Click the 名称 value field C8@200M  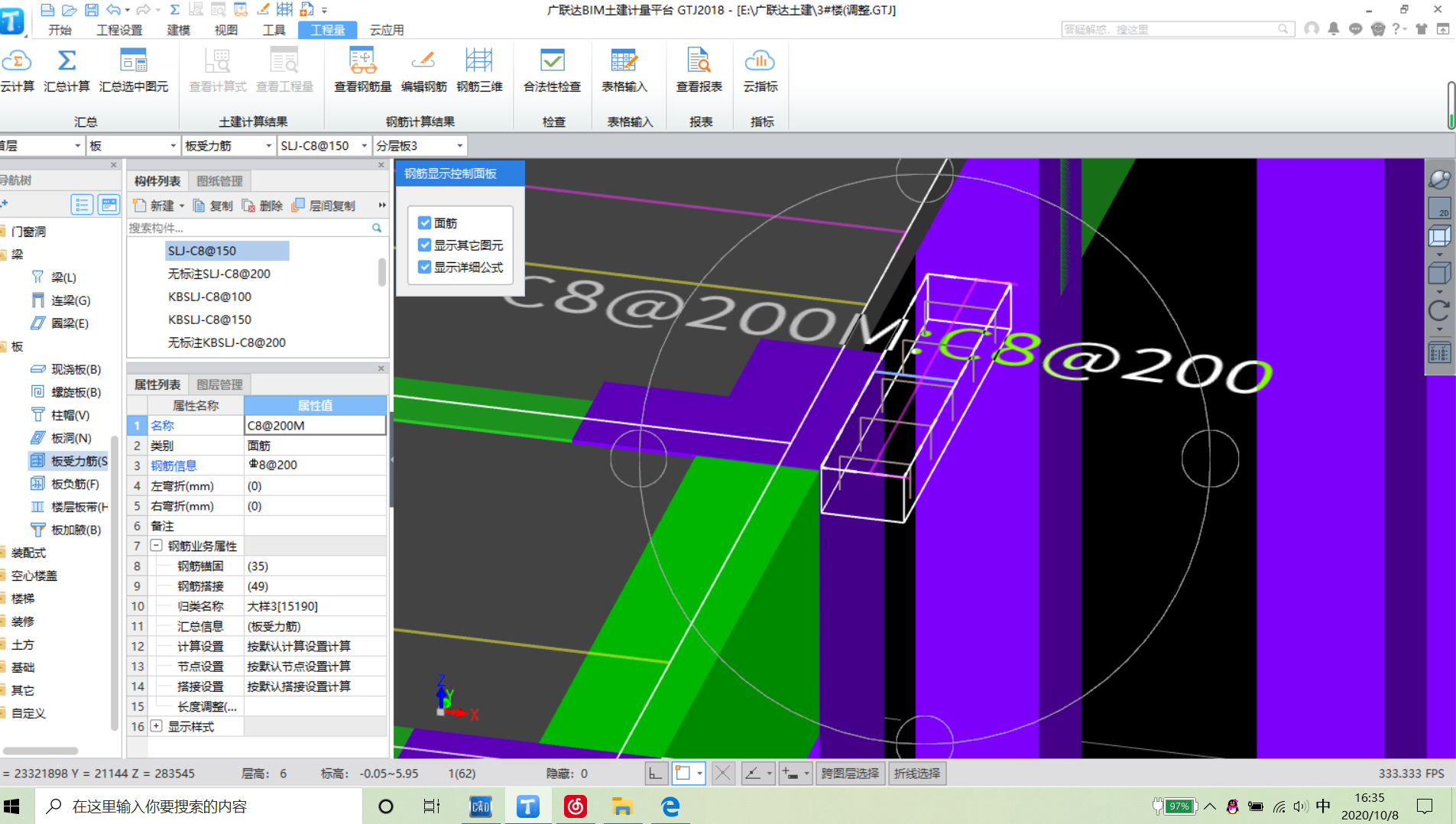pyautogui.click(x=315, y=426)
